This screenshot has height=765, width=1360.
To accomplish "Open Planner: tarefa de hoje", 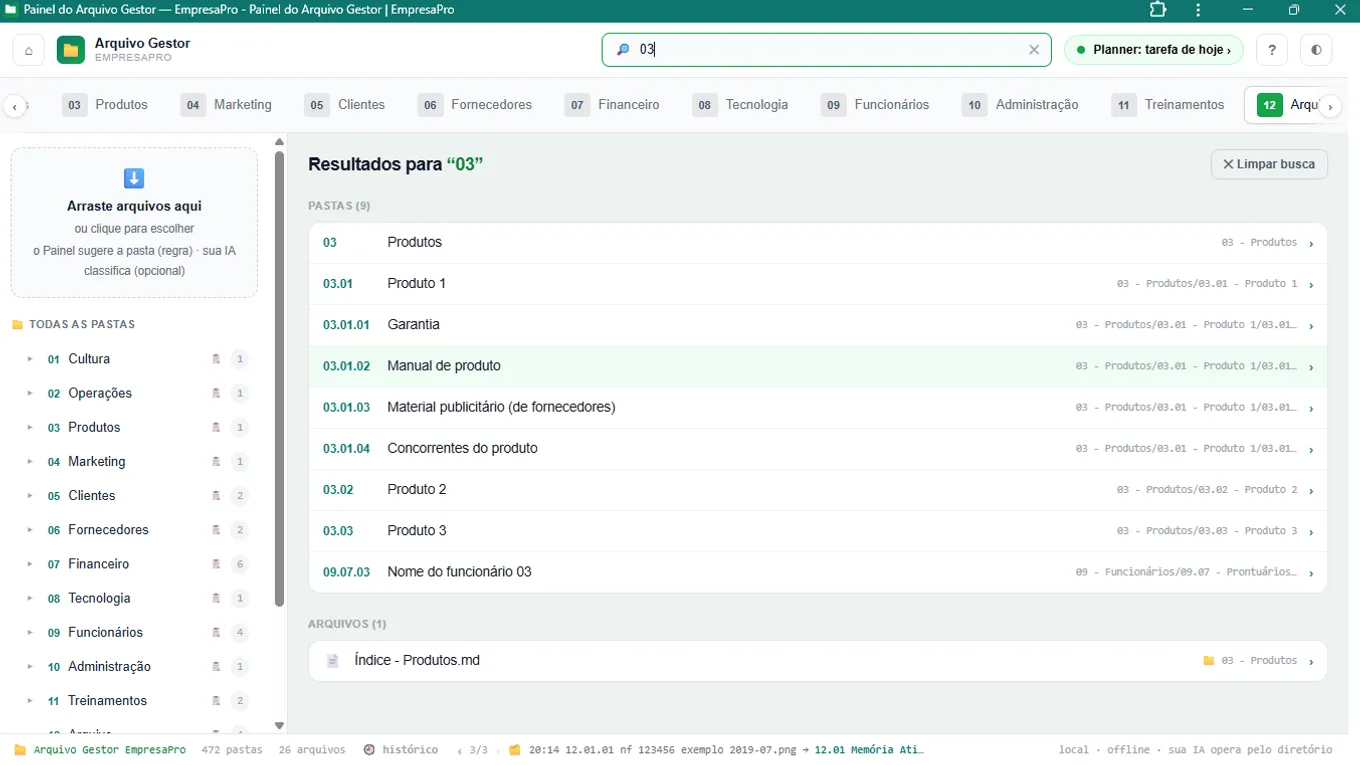I will click(1154, 50).
